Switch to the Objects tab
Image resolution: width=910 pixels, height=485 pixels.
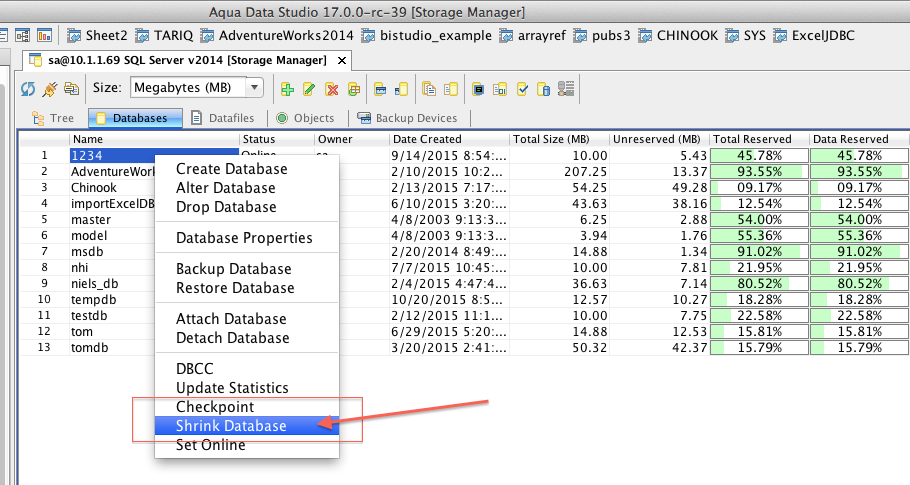pos(305,118)
